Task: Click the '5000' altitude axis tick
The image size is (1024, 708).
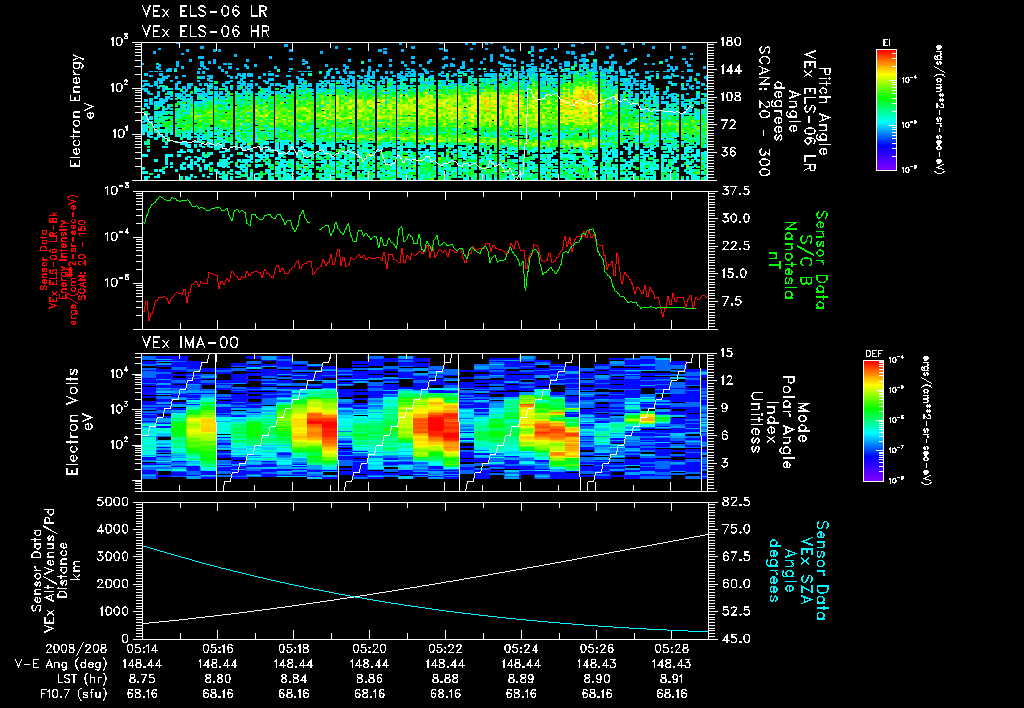Action: (x=112, y=502)
